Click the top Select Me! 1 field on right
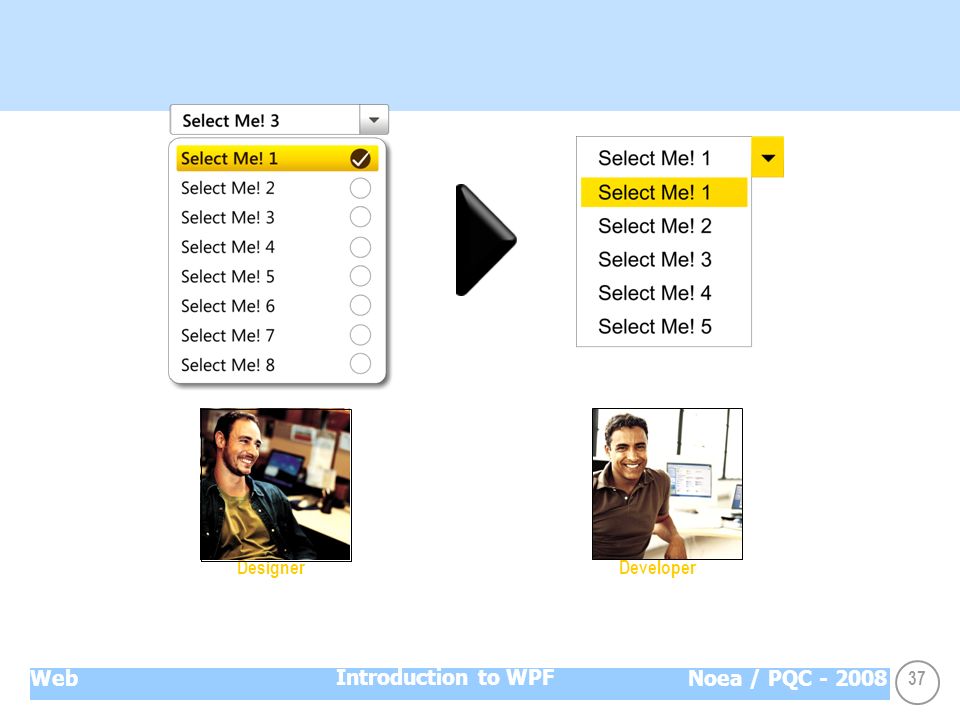The image size is (960, 720). 664,157
